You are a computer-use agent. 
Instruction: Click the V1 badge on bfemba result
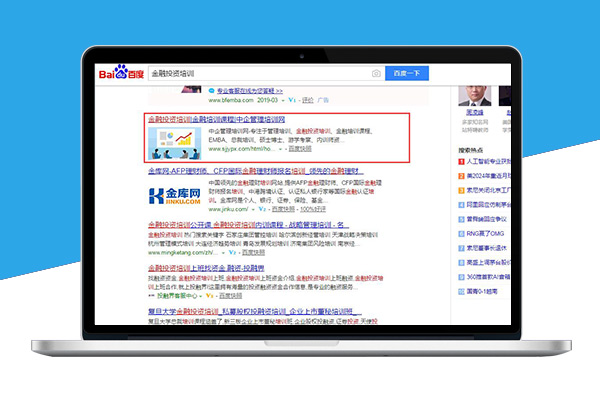(x=292, y=100)
